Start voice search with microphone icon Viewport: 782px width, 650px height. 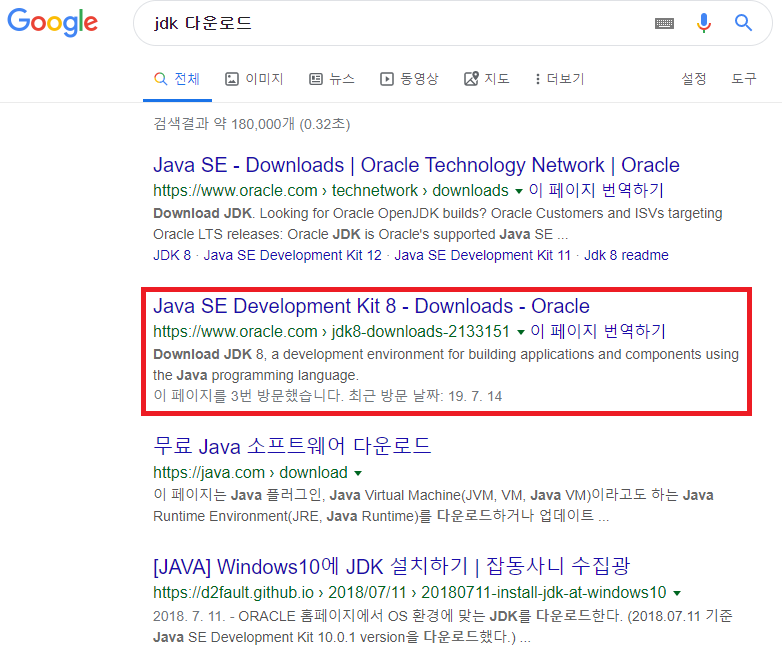[x=704, y=23]
